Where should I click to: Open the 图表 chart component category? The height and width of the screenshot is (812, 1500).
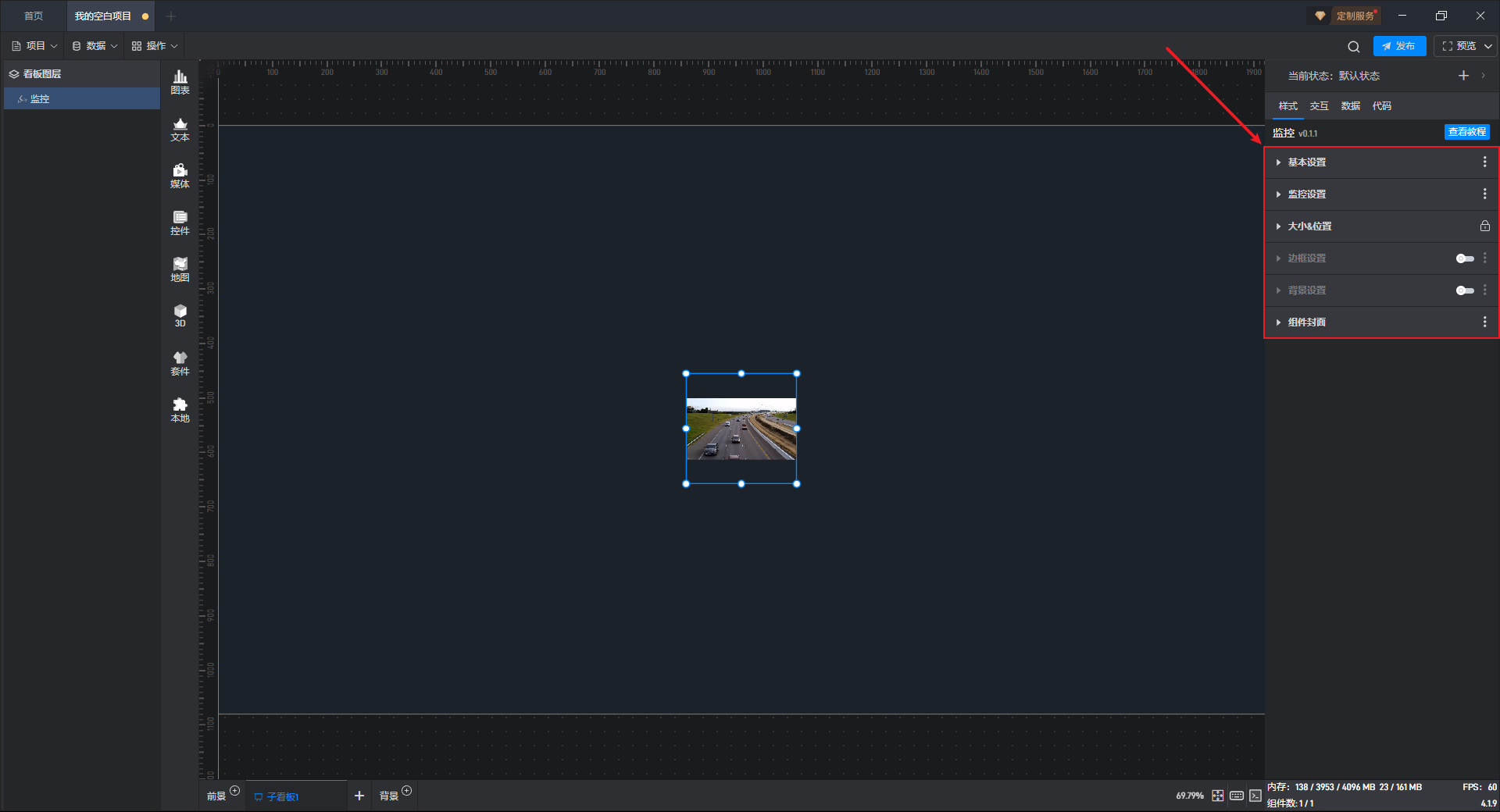[x=180, y=82]
